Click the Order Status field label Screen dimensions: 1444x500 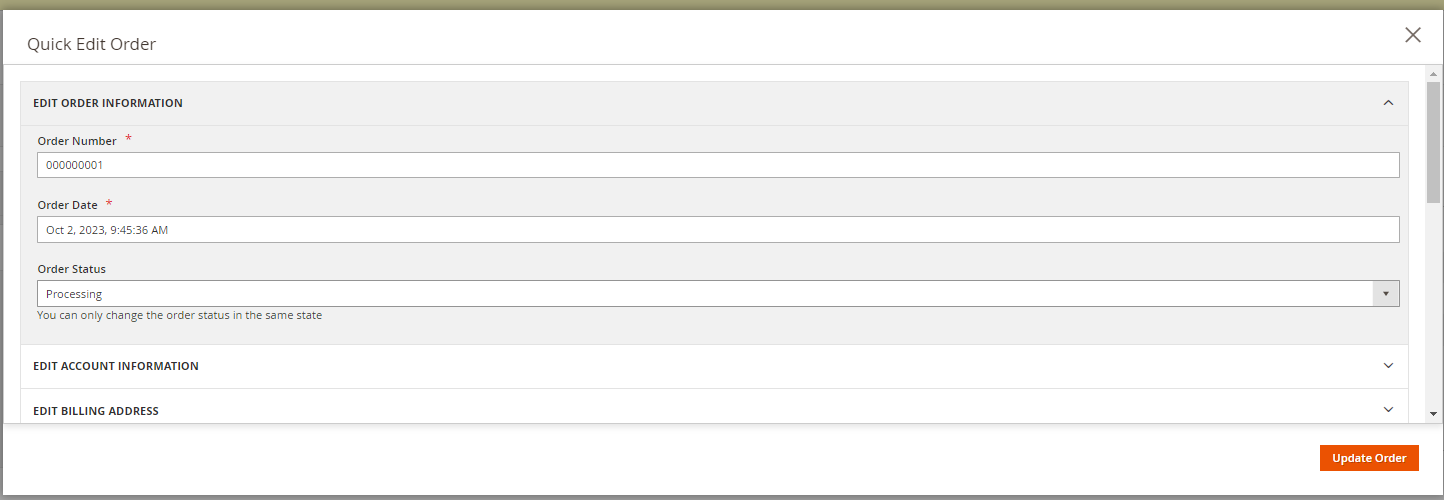(71, 269)
